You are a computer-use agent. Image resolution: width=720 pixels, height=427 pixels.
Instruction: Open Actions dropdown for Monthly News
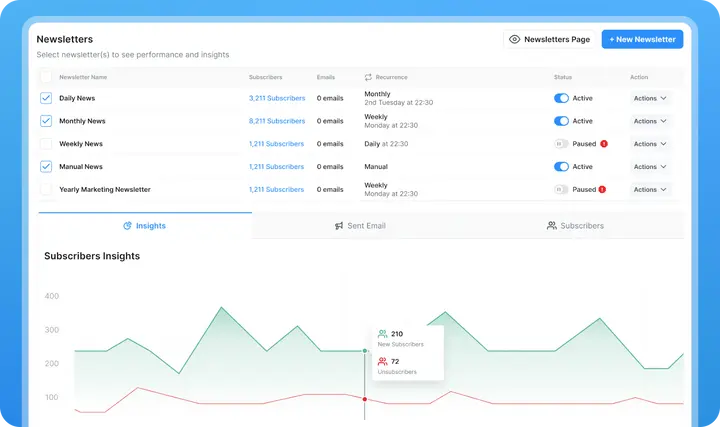(x=650, y=121)
